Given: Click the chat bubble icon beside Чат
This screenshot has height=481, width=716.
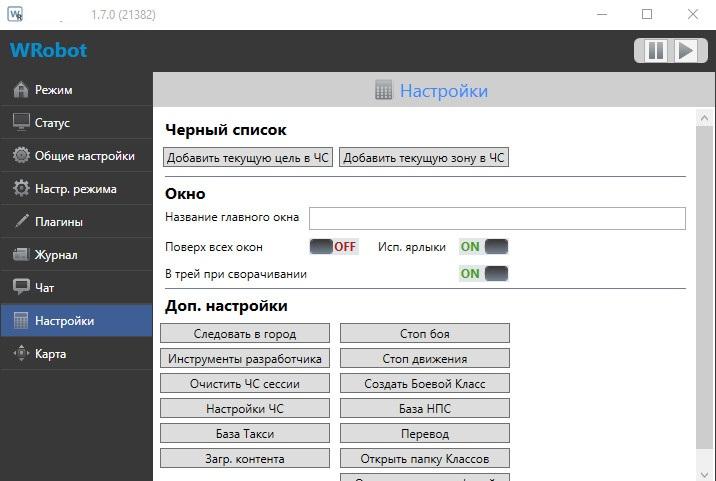Looking at the screenshot, I should pos(21,288).
